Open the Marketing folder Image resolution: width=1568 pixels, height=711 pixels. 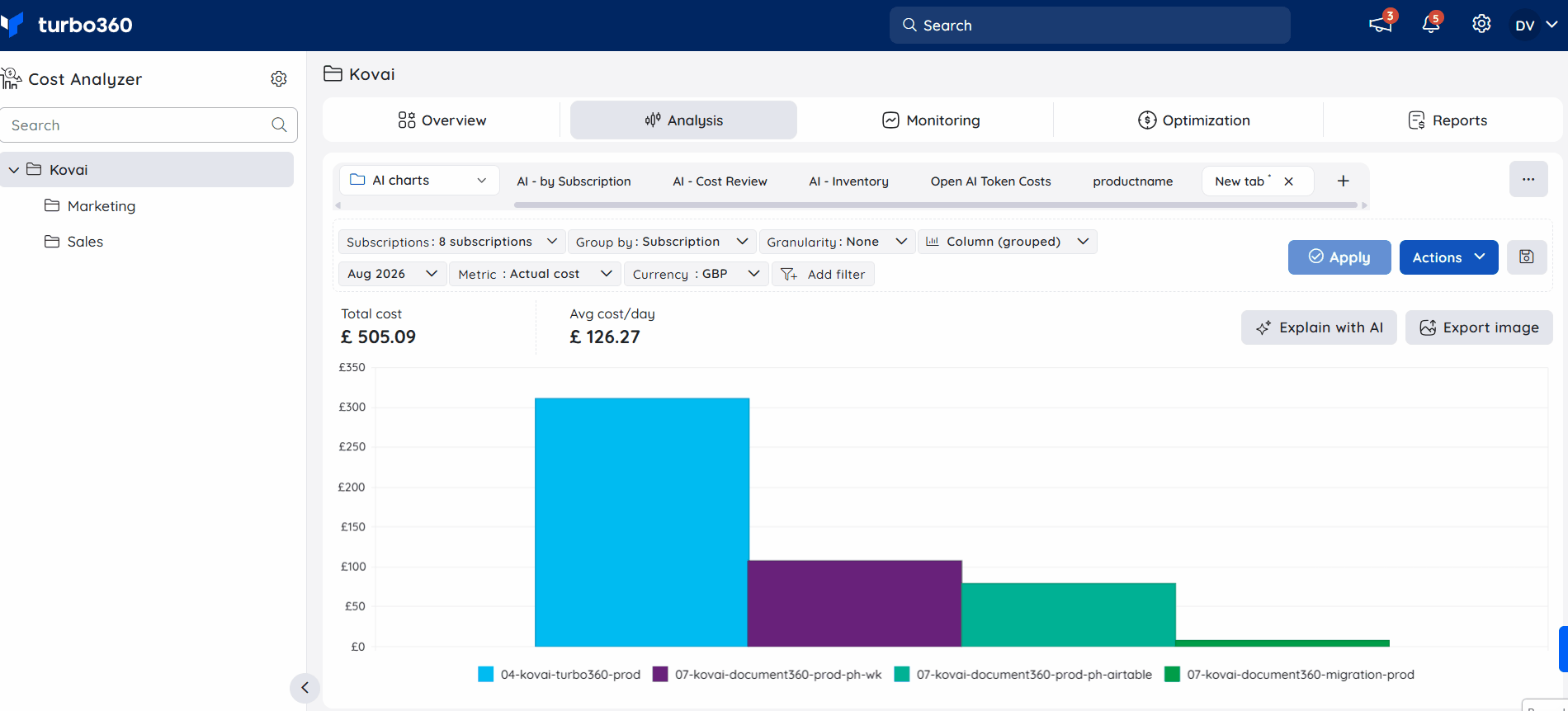[90, 205]
